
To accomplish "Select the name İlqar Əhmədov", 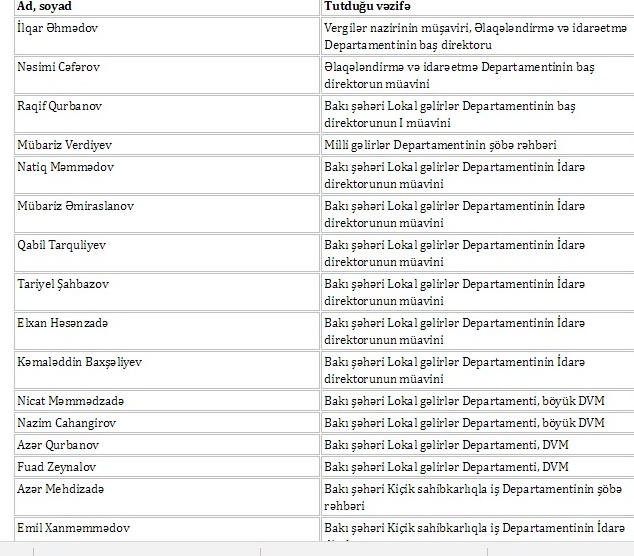I will [57, 28].
